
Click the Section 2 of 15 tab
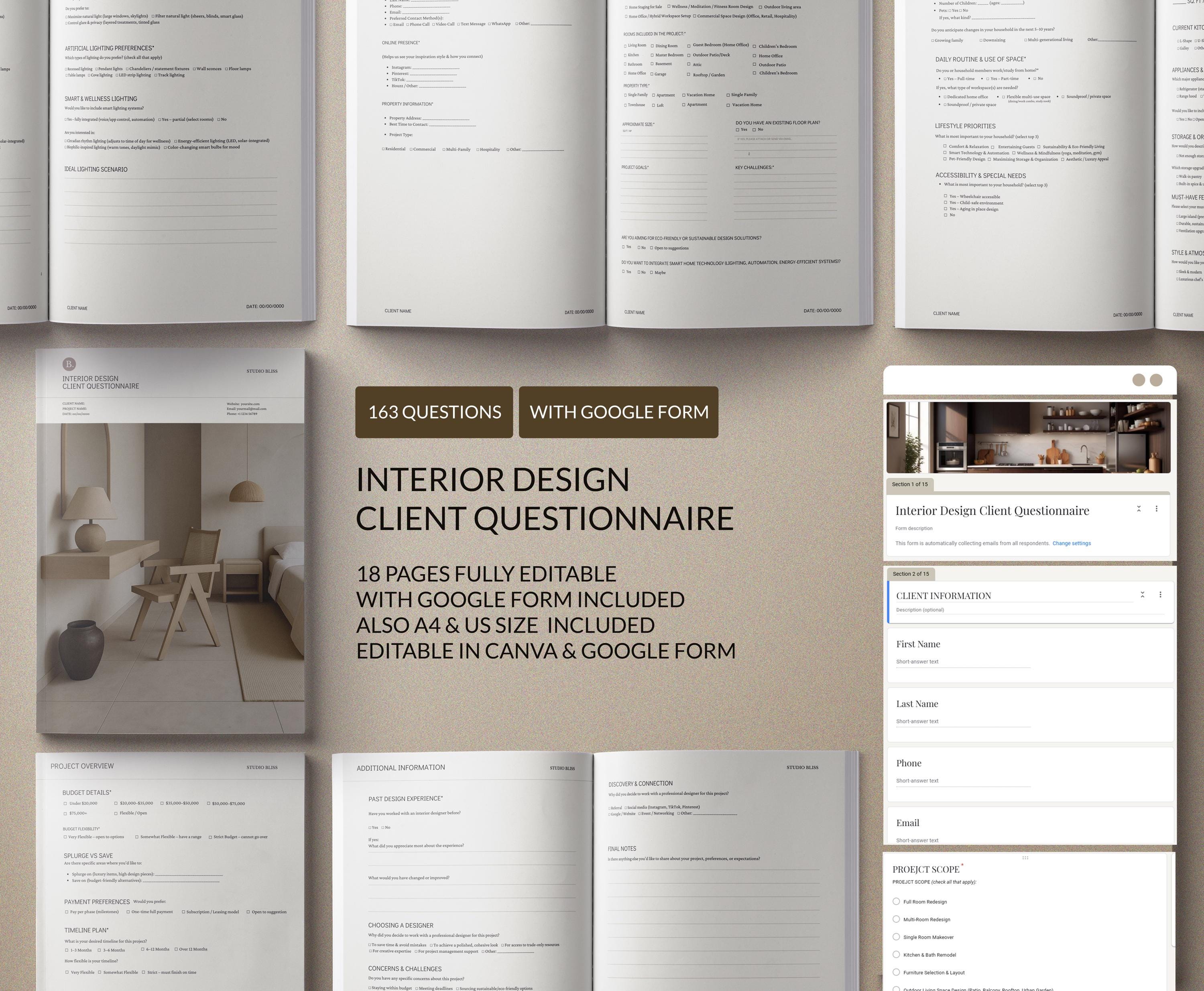911,574
